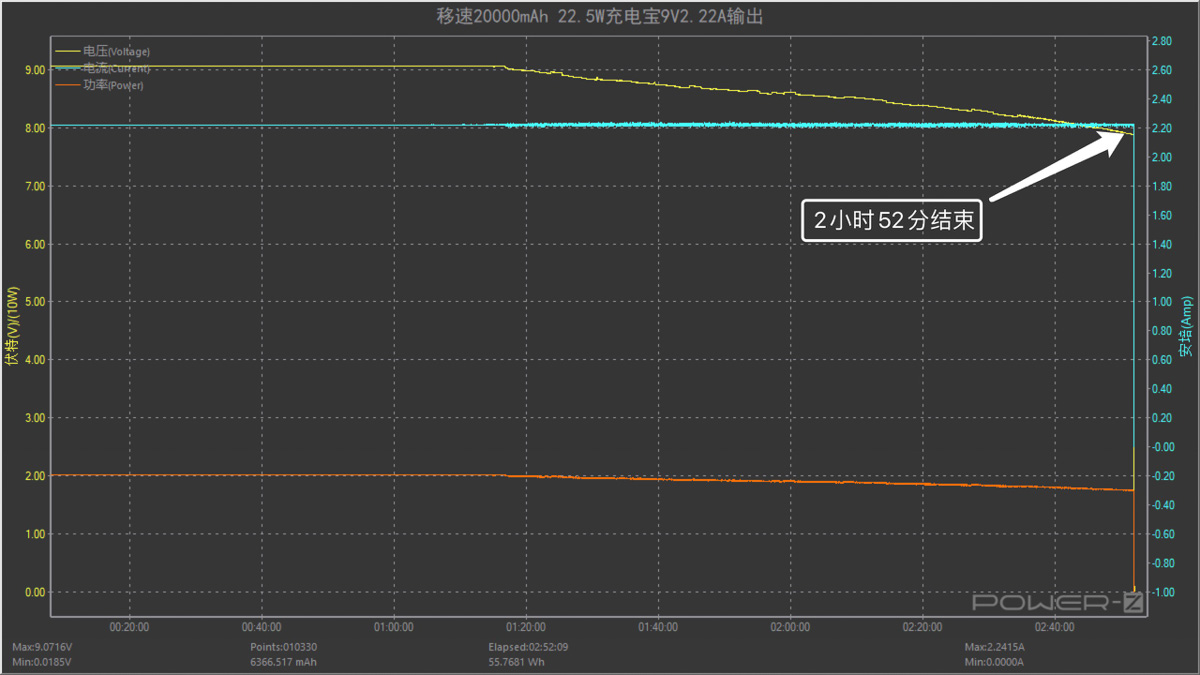Click the 55.7681 Wh energy readout
The image size is (1200, 675).
pos(516,662)
